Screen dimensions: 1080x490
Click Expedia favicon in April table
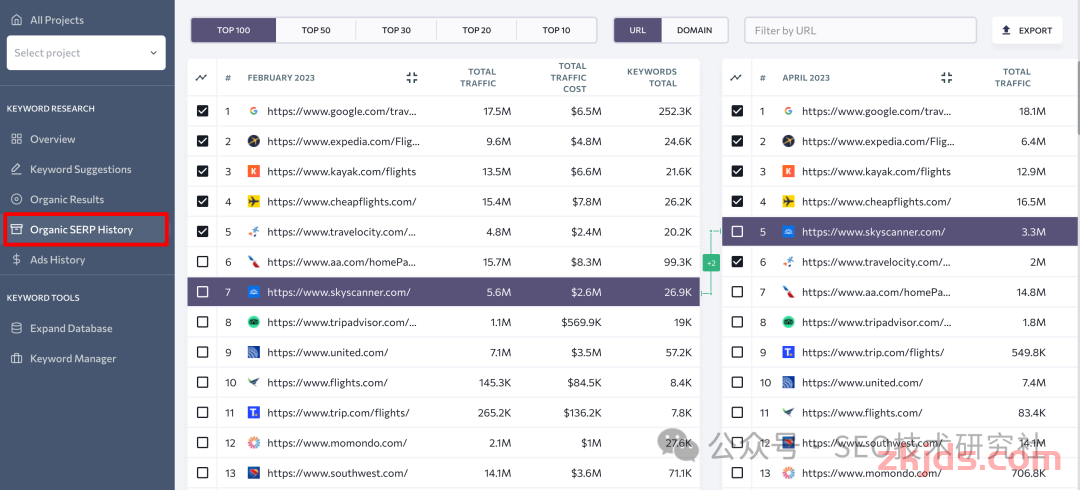(789, 141)
